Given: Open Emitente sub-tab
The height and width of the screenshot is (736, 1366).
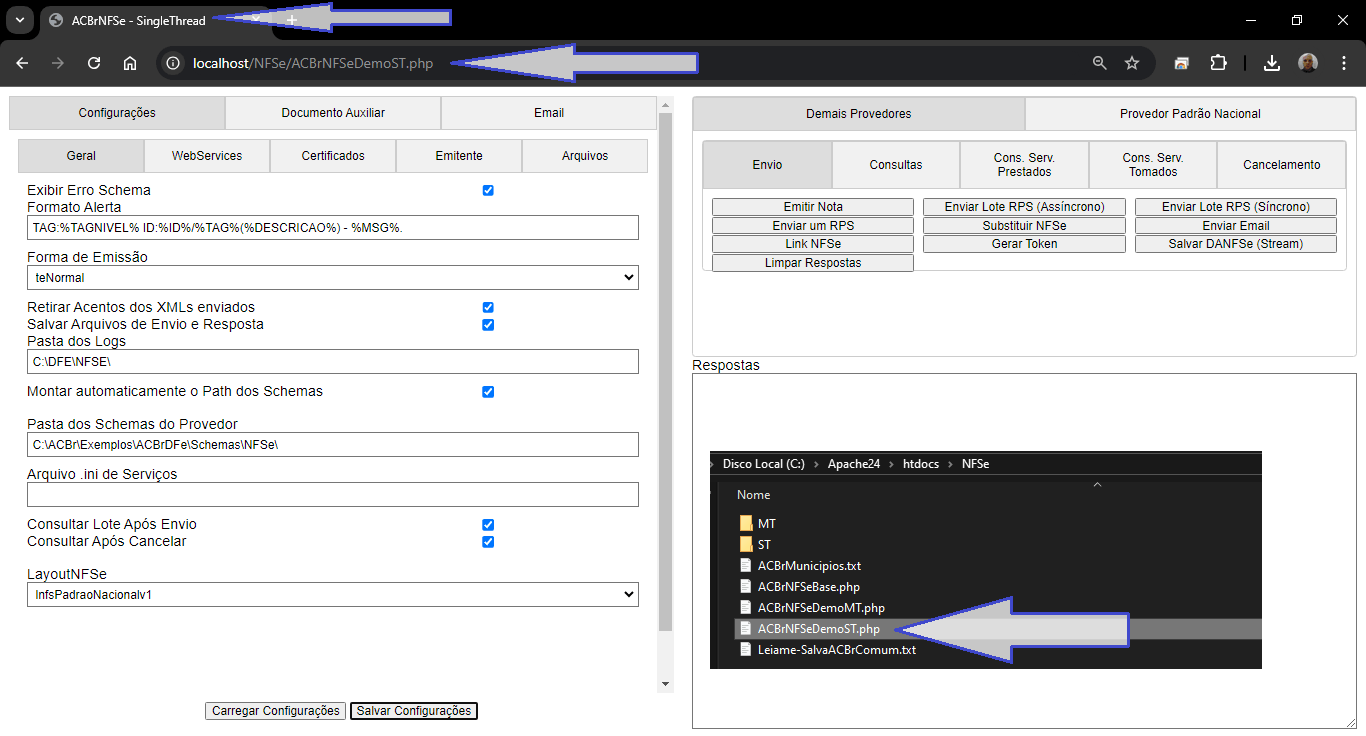Looking at the screenshot, I should click(459, 156).
